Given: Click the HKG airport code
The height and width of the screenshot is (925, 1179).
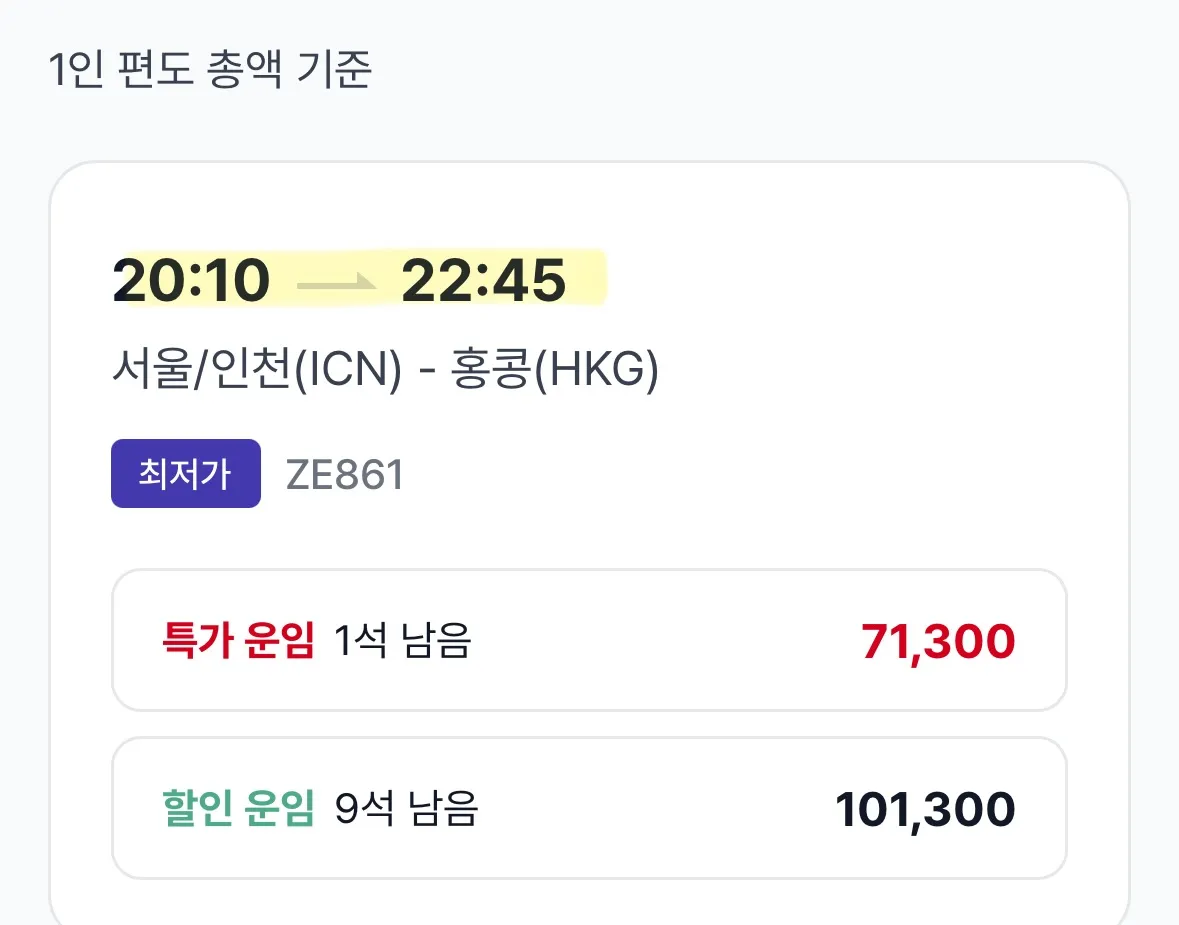Looking at the screenshot, I should (596, 374).
